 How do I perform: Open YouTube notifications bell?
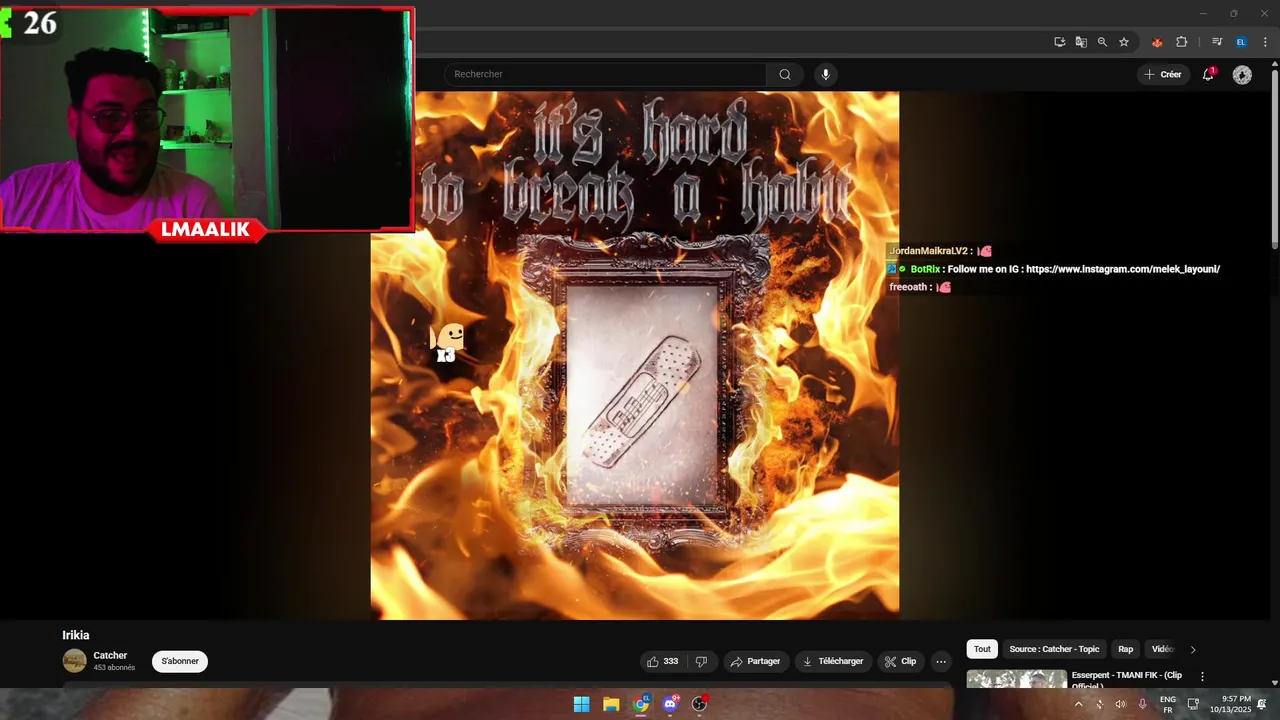click(1208, 74)
